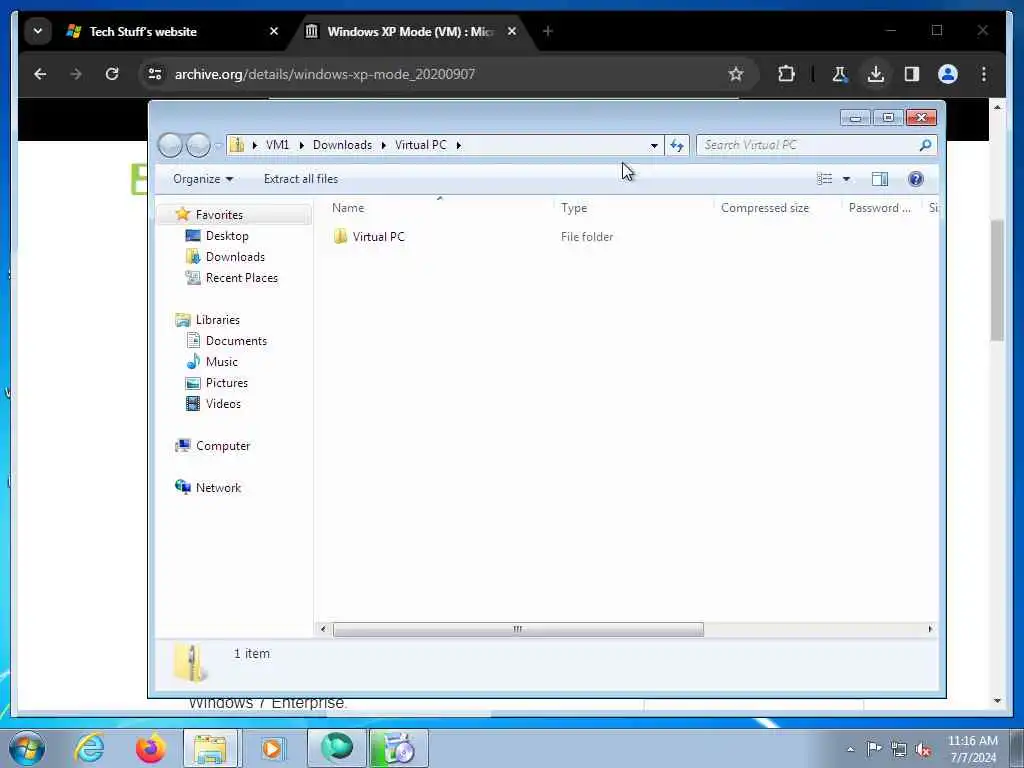Open Downloads in Favorites
1024x768 pixels.
[x=235, y=257]
